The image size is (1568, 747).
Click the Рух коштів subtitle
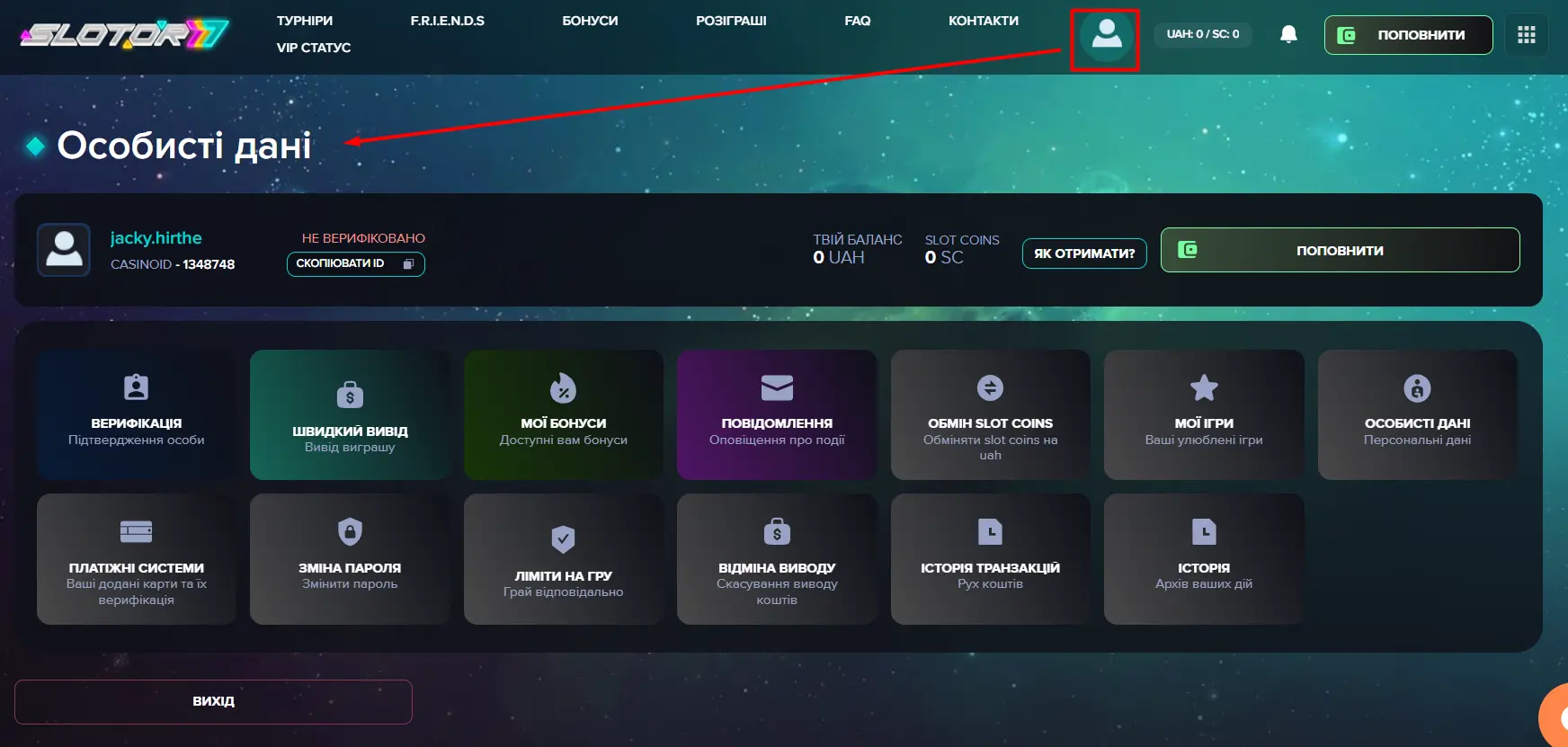click(x=990, y=583)
